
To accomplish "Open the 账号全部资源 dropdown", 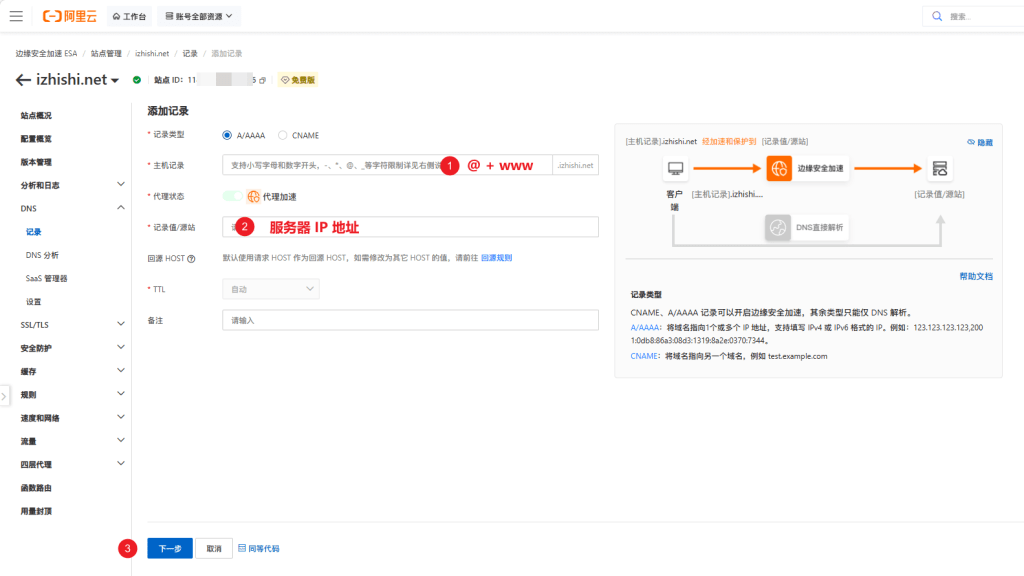I will click(x=199, y=16).
